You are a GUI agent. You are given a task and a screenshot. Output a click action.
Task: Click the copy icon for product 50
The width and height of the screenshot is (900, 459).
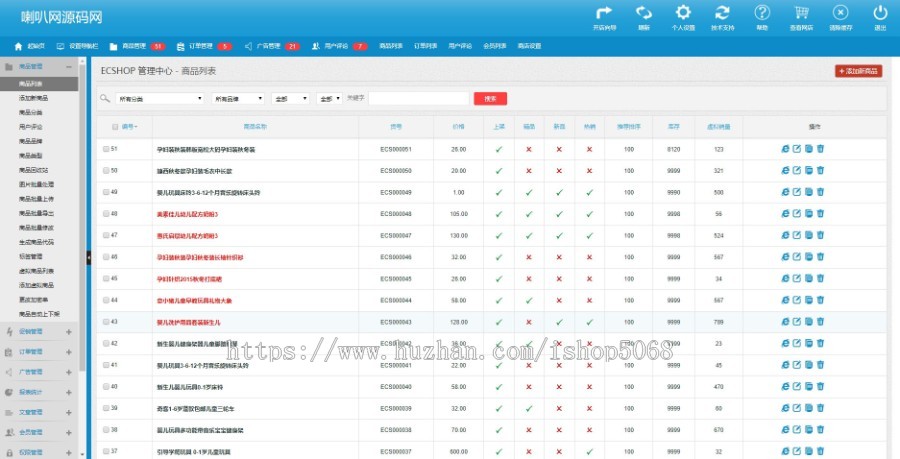pos(809,170)
